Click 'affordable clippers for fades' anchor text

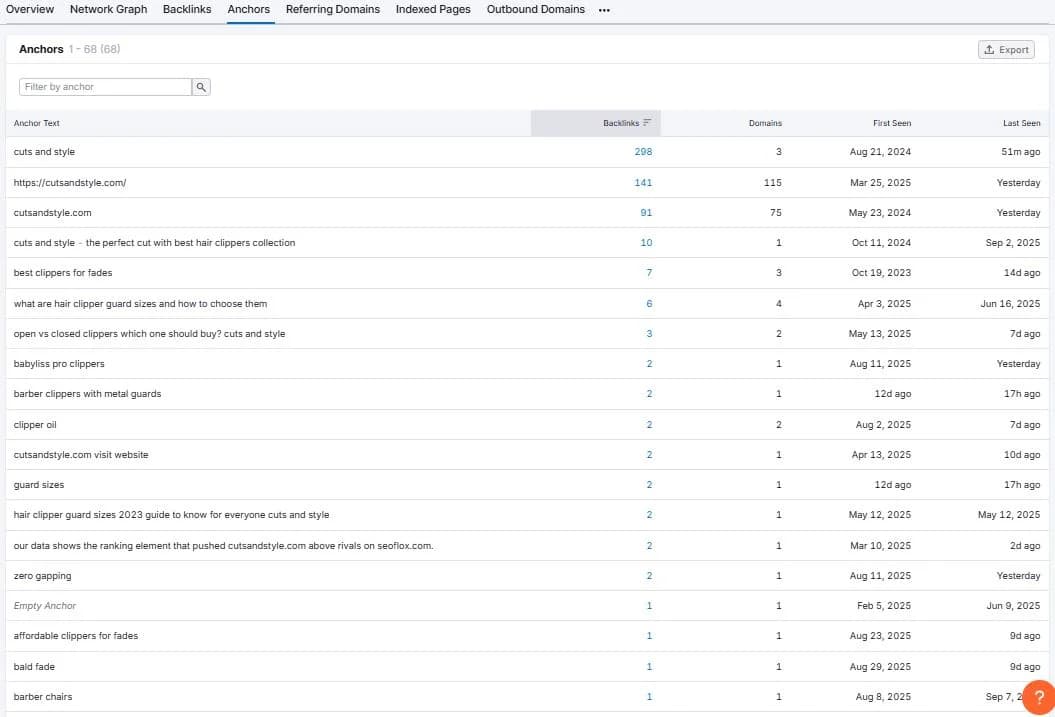pos(75,636)
